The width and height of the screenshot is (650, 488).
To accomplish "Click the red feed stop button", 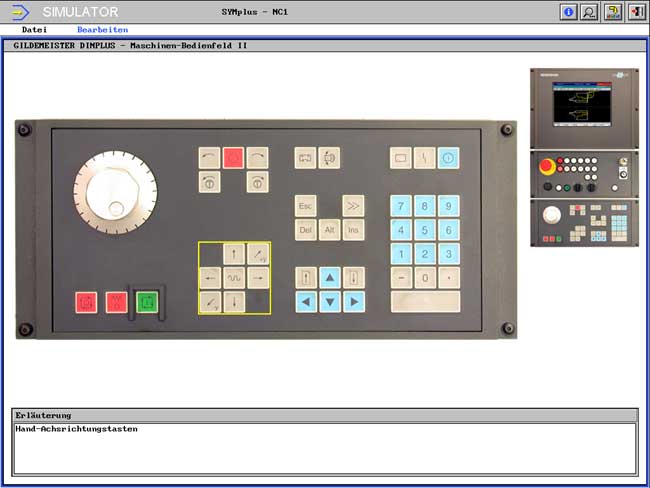I will click(116, 302).
